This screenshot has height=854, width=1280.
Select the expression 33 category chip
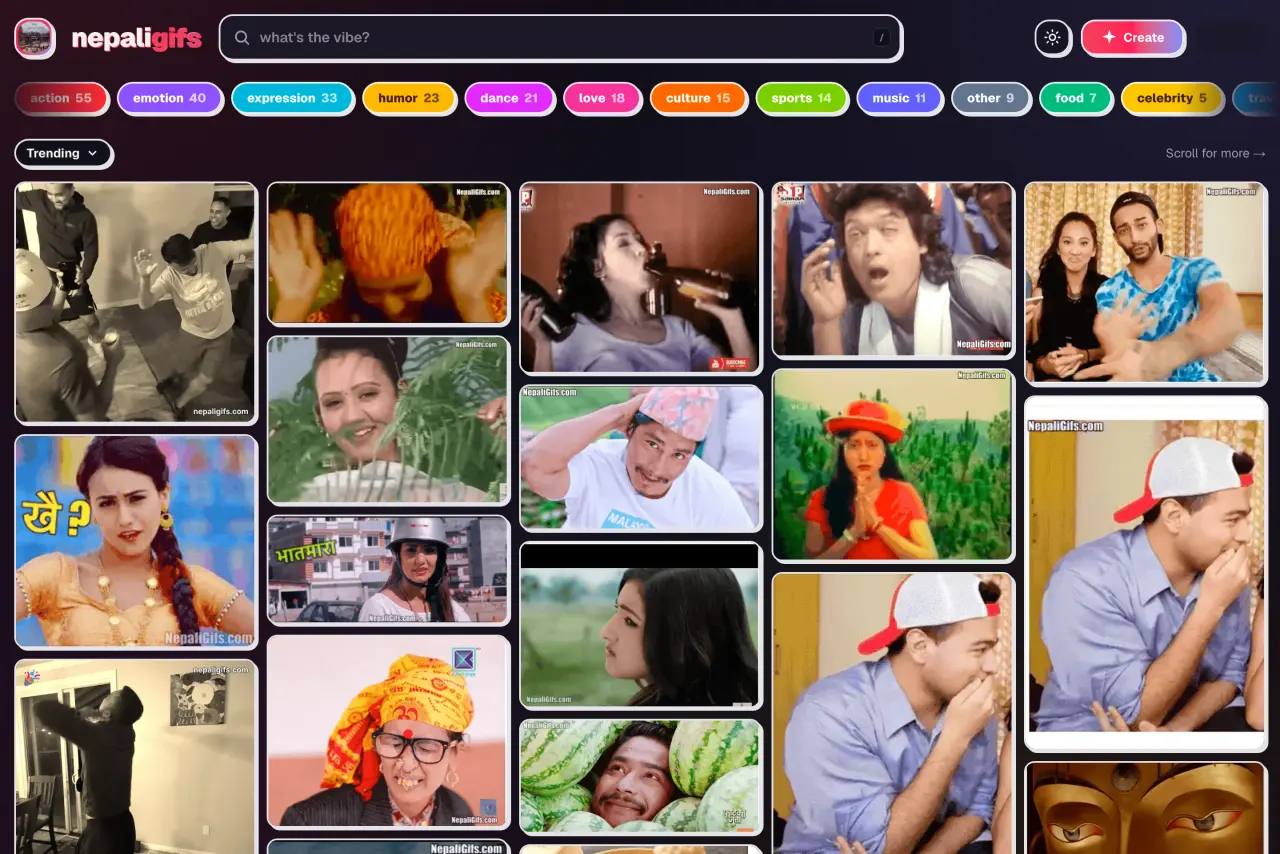pos(292,98)
